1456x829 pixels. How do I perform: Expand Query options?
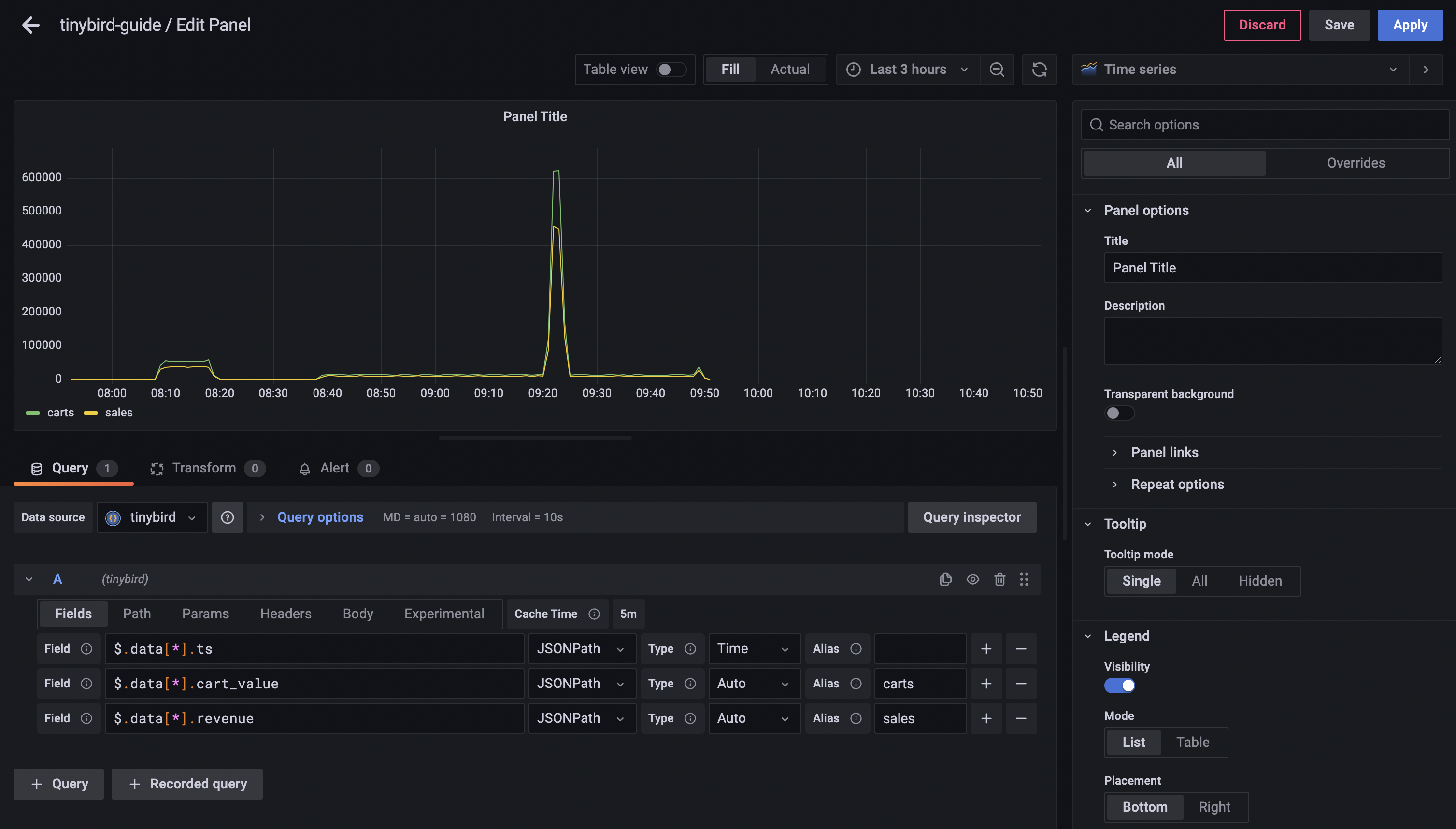click(320, 517)
